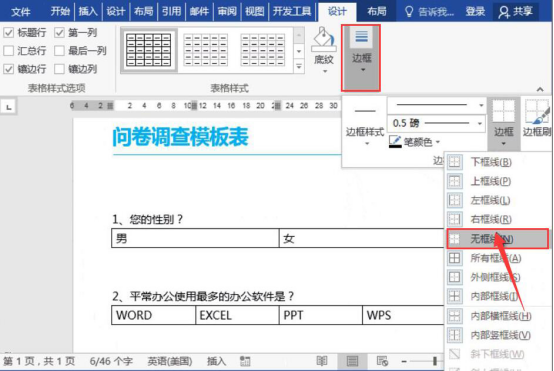Select 所有框线(A) all borders option
The width and height of the screenshot is (554, 371).
[x=497, y=258]
